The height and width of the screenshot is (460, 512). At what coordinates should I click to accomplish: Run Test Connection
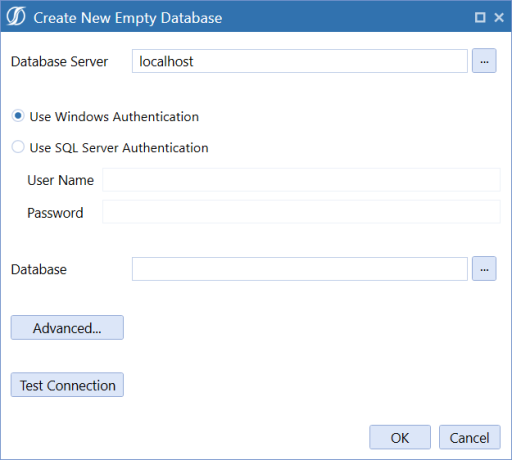pyautogui.click(x=67, y=385)
